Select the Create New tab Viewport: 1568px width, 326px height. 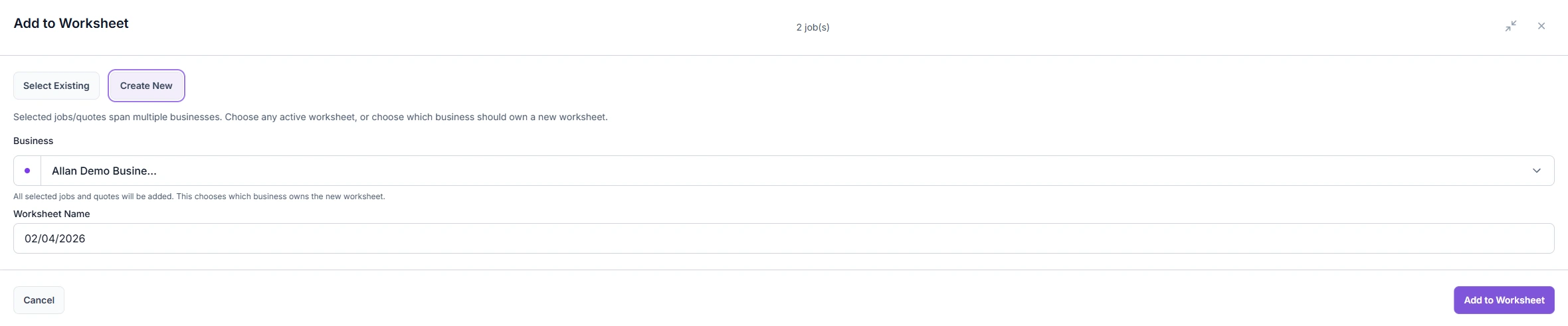[x=146, y=86]
